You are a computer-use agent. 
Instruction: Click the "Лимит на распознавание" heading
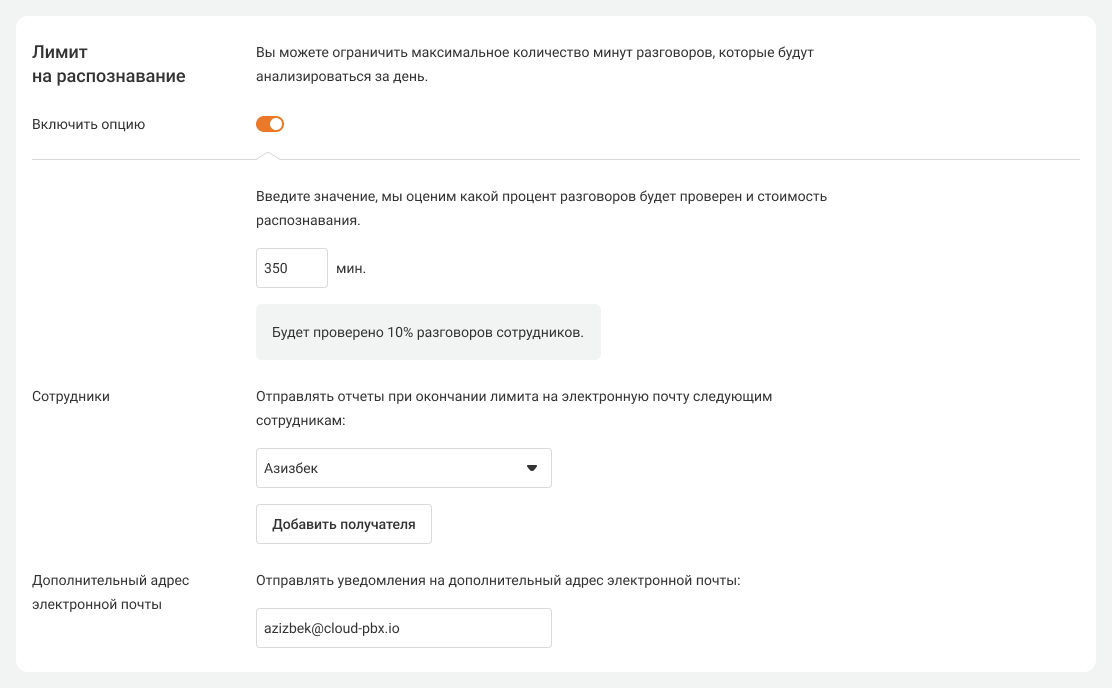tap(109, 64)
